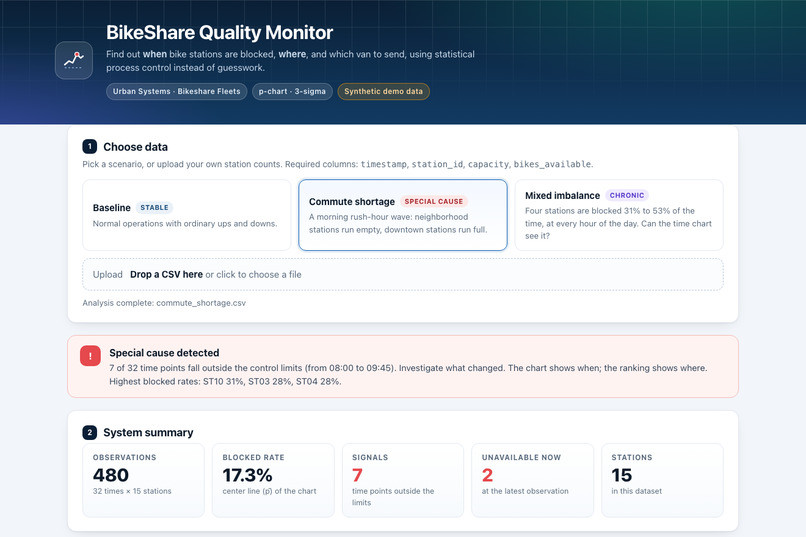Click the Choose data heading
Image resolution: width=806 pixels, height=537 pixels.
[136, 147]
